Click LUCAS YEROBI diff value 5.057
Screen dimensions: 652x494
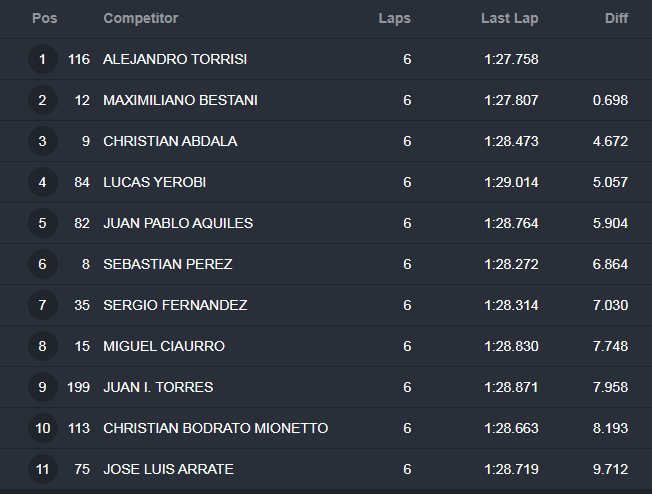(x=610, y=182)
